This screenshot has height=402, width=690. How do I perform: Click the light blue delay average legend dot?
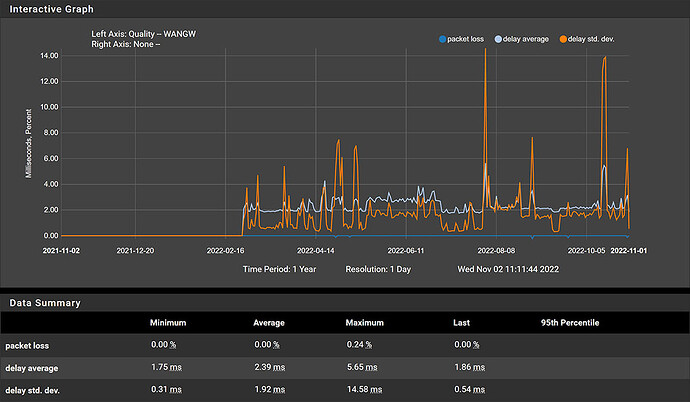click(x=498, y=39)
